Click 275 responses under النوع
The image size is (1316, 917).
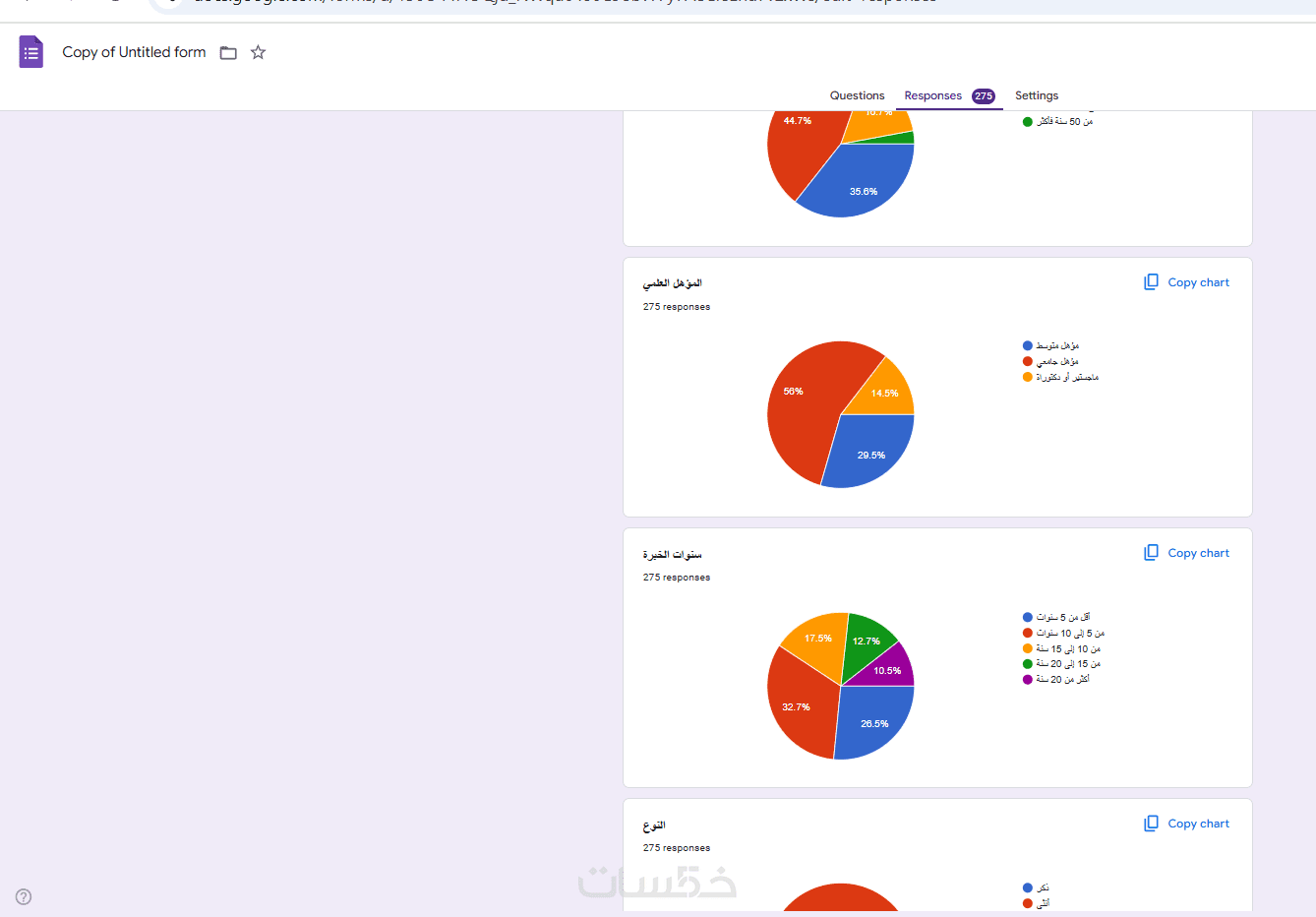677,848
